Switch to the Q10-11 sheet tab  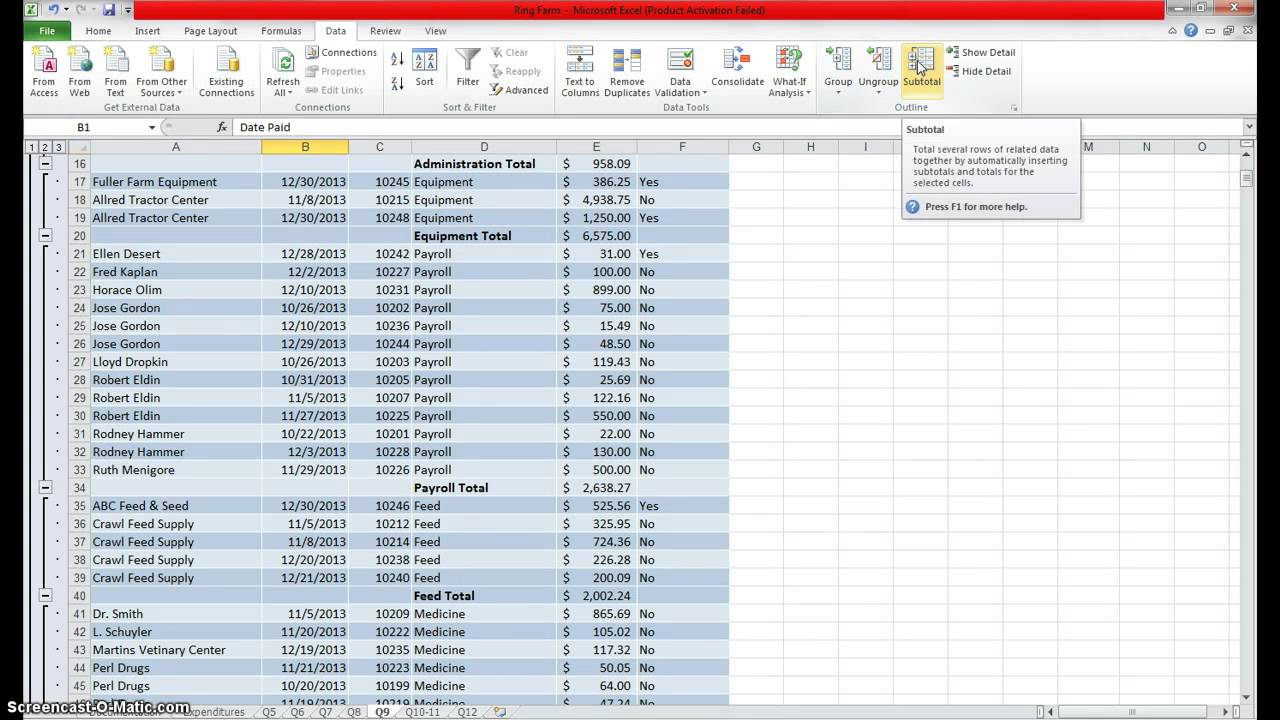(423, 712)
